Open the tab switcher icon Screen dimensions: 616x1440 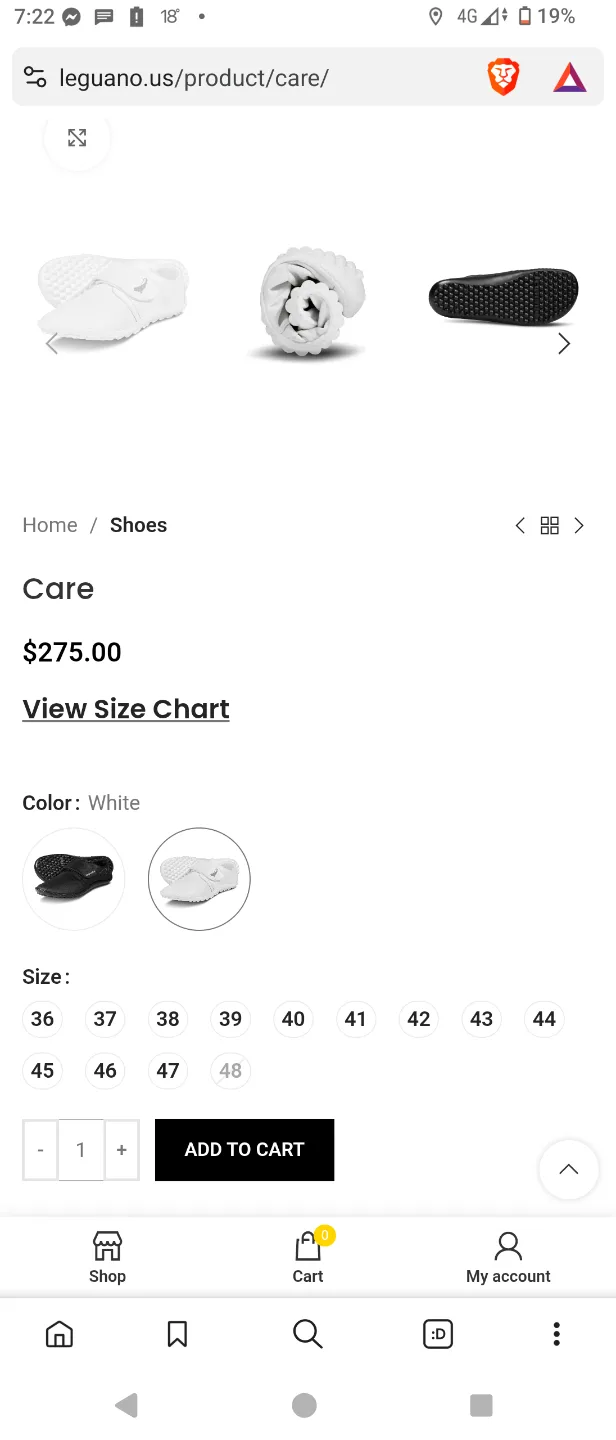click(438, 1333)
